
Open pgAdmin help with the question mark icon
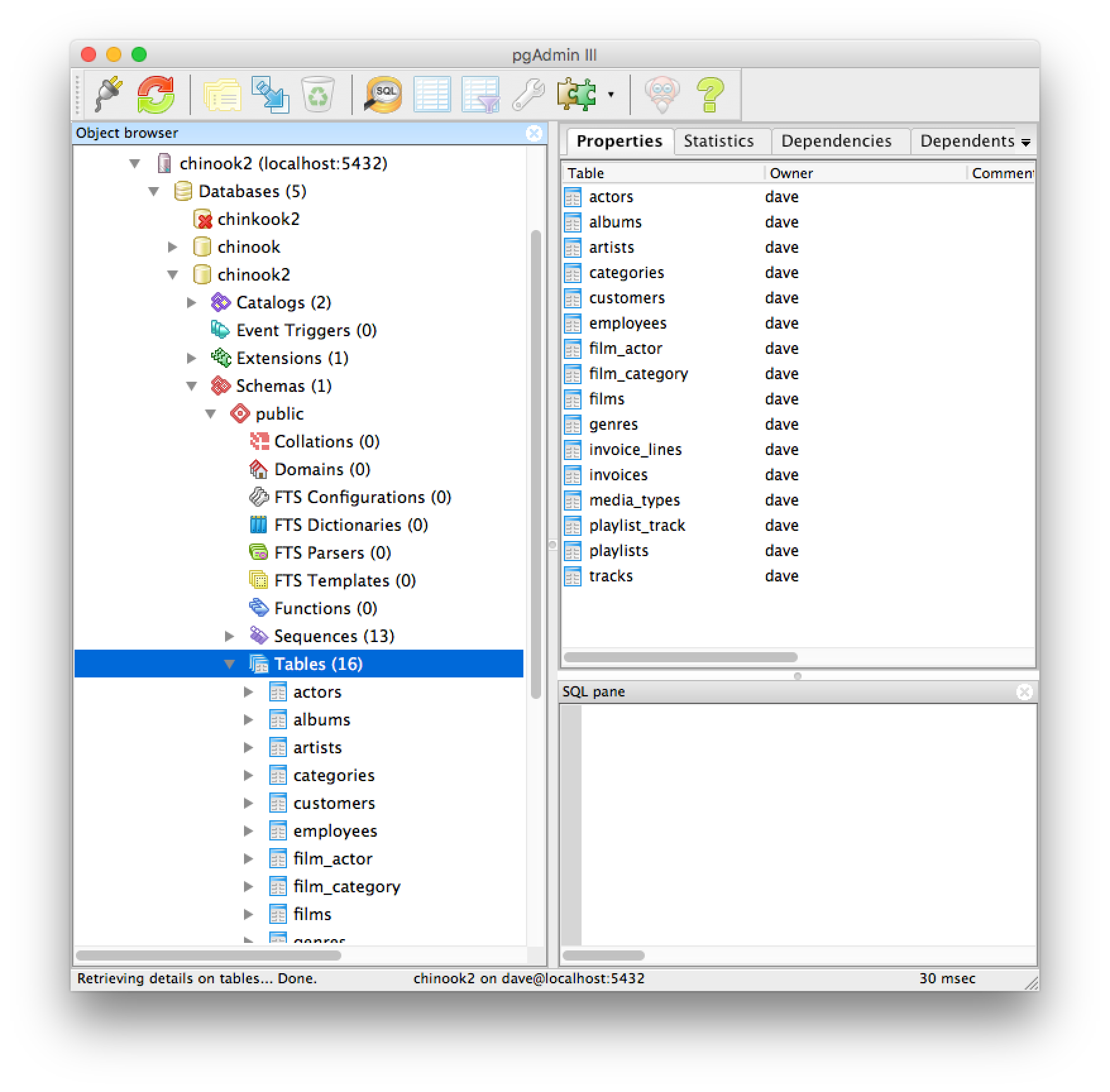click(711, 94)
